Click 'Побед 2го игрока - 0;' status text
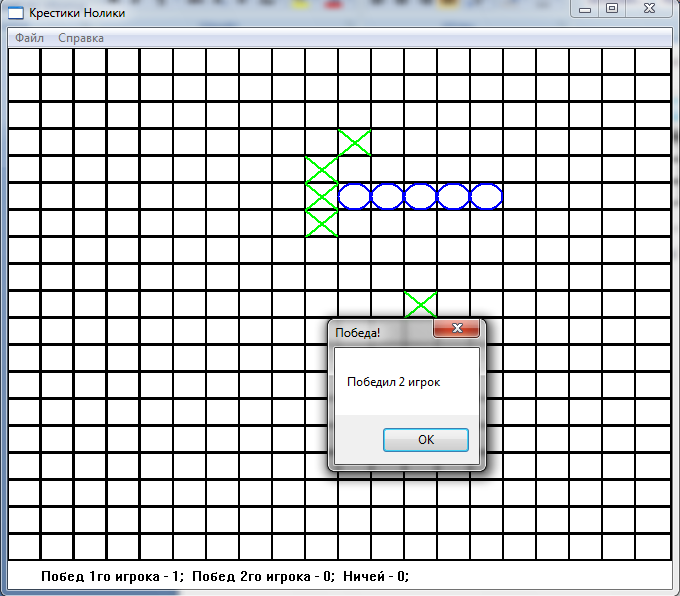Viewport: 680px width, 596px height. [x=263, y=576]
